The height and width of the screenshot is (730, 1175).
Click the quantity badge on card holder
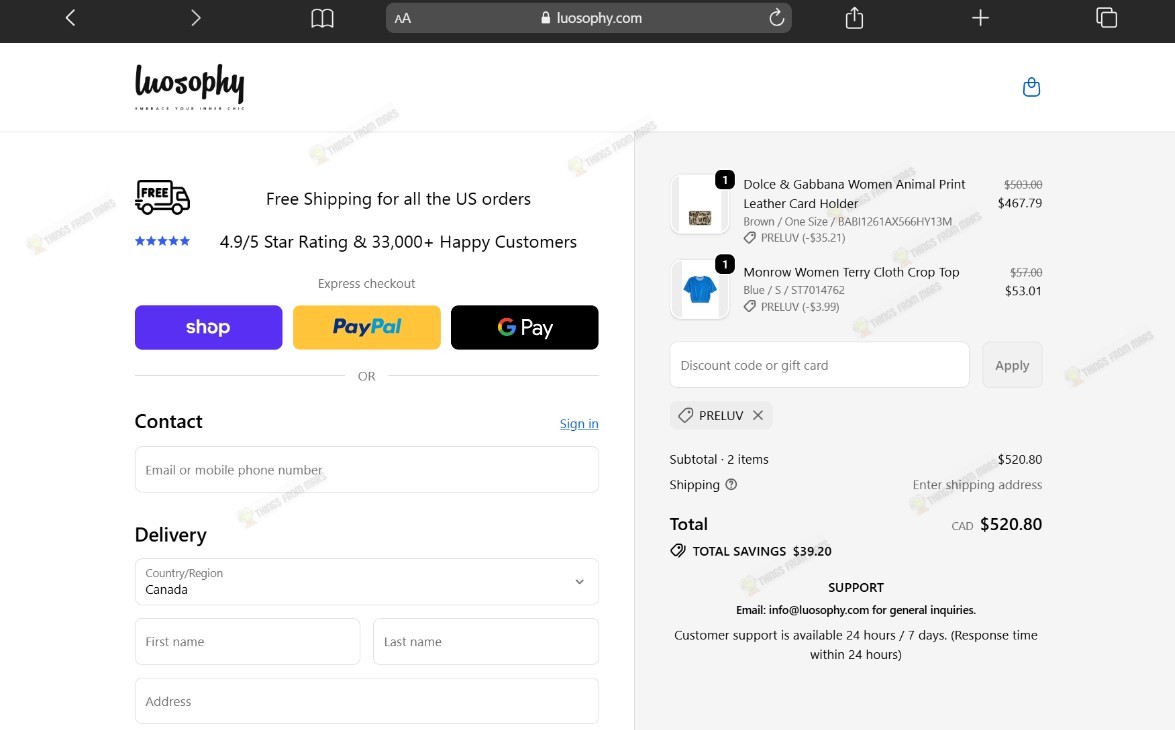pos(725,180)
